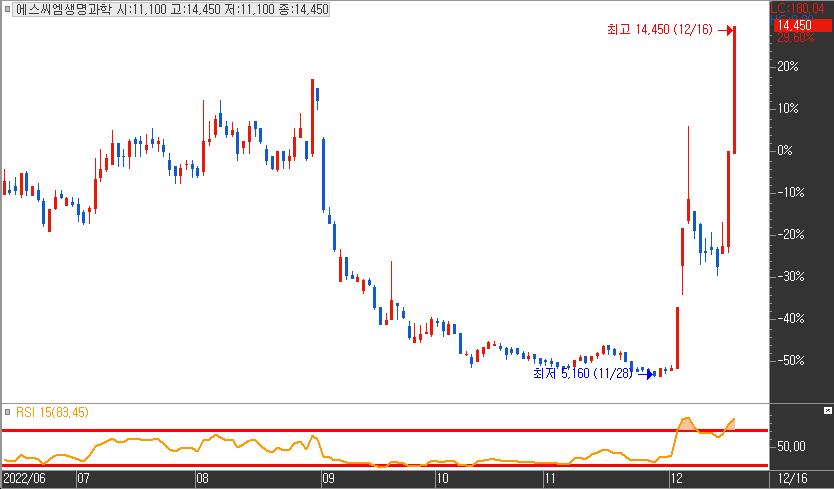Screen dimensions: 834x489
Task: Click the 09 month label on the date axis
Action: click(x=328, y=478)
